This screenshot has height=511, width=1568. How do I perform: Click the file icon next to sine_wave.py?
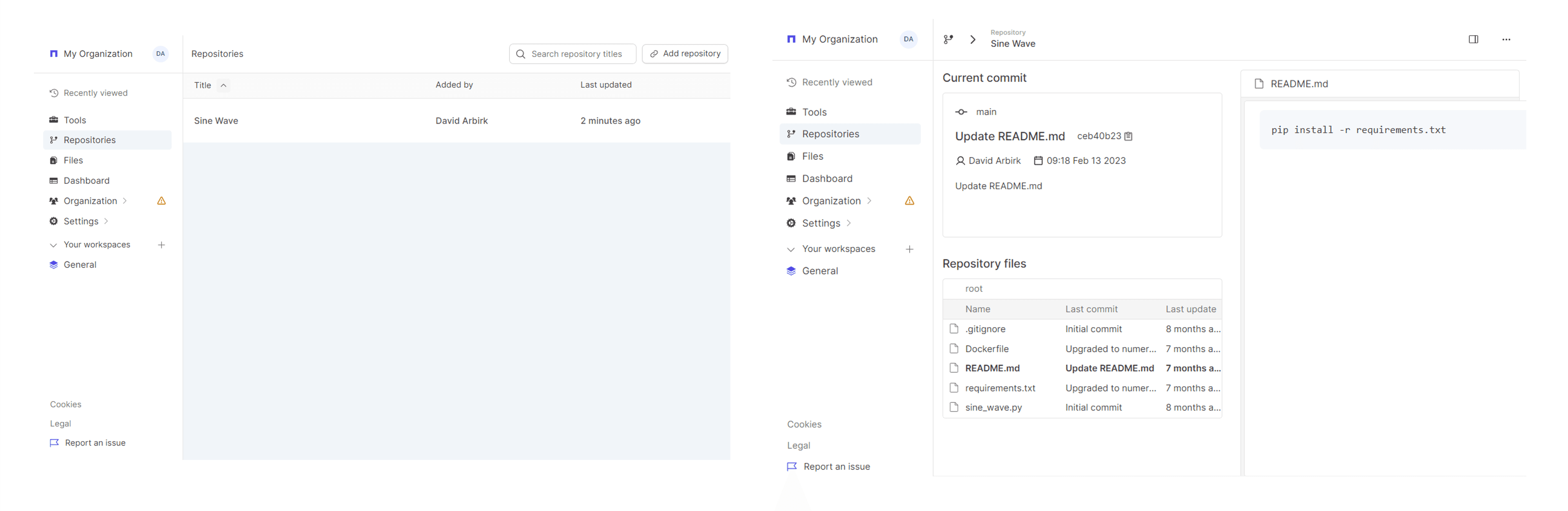click(x=954, y=408)
